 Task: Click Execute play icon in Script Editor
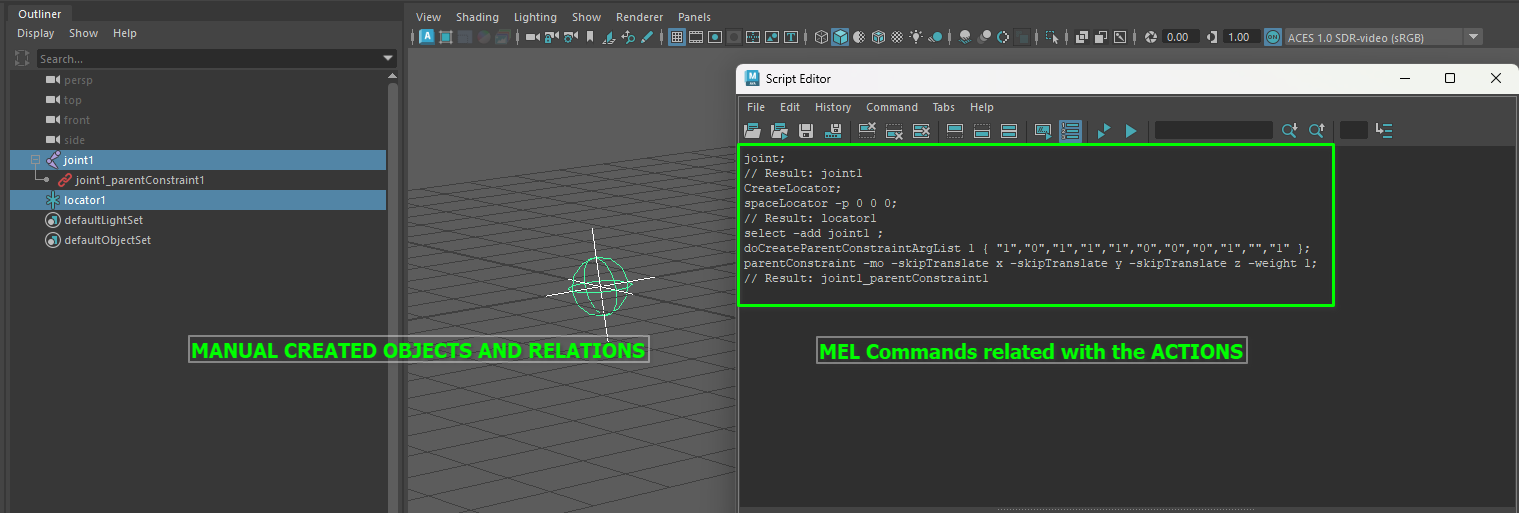1131,131
